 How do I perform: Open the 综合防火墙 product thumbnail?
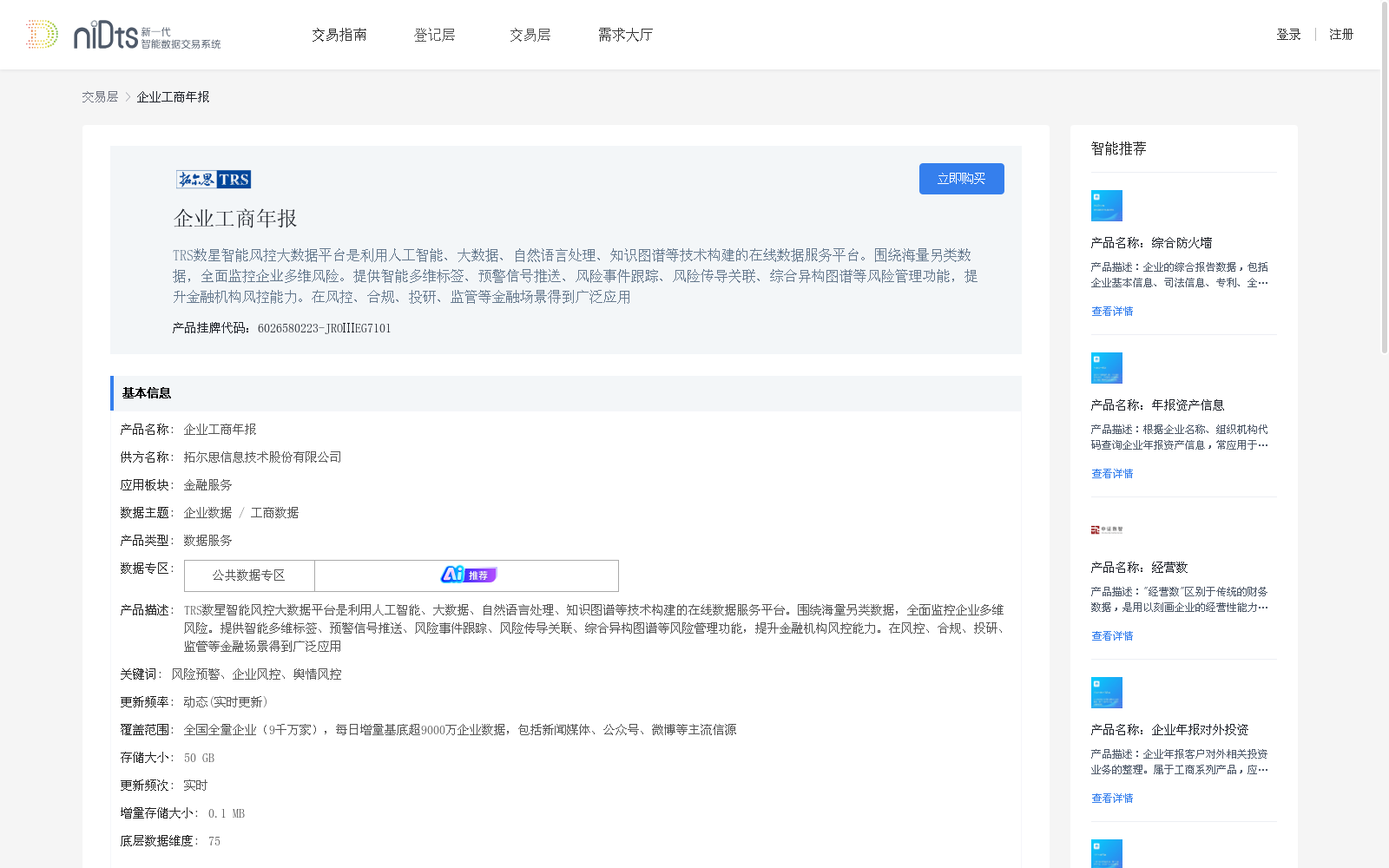1106,206
